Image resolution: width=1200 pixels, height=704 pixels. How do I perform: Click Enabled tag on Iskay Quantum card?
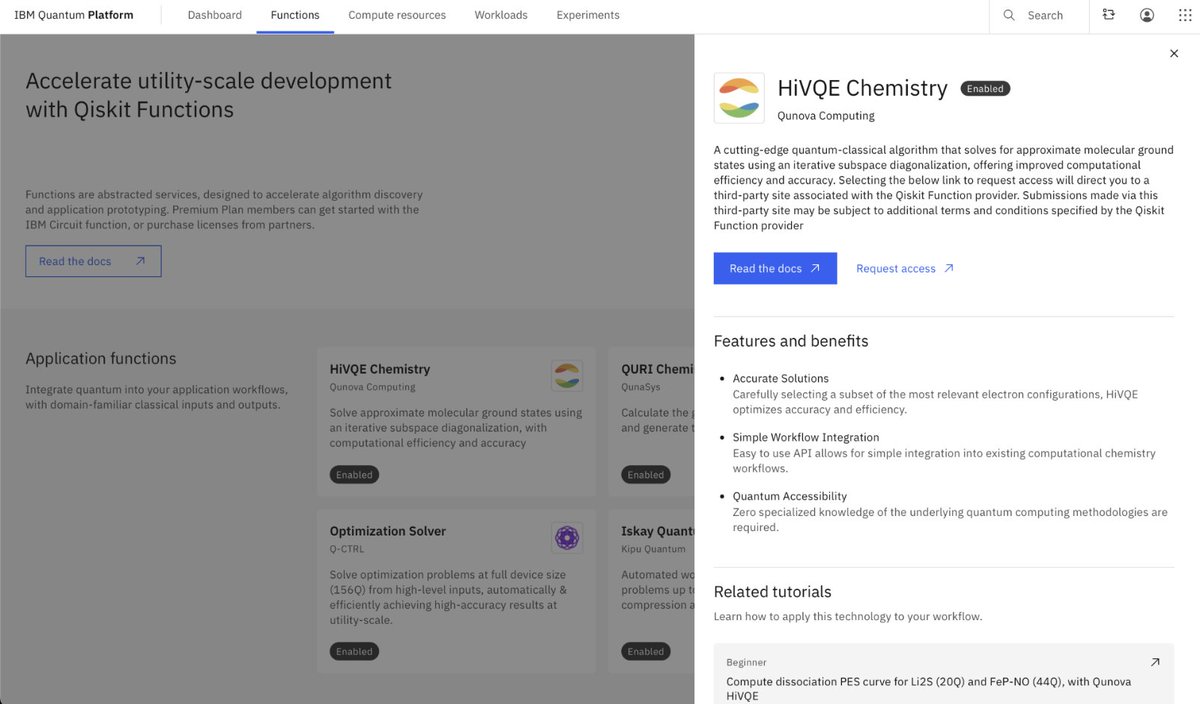point(645,651)
